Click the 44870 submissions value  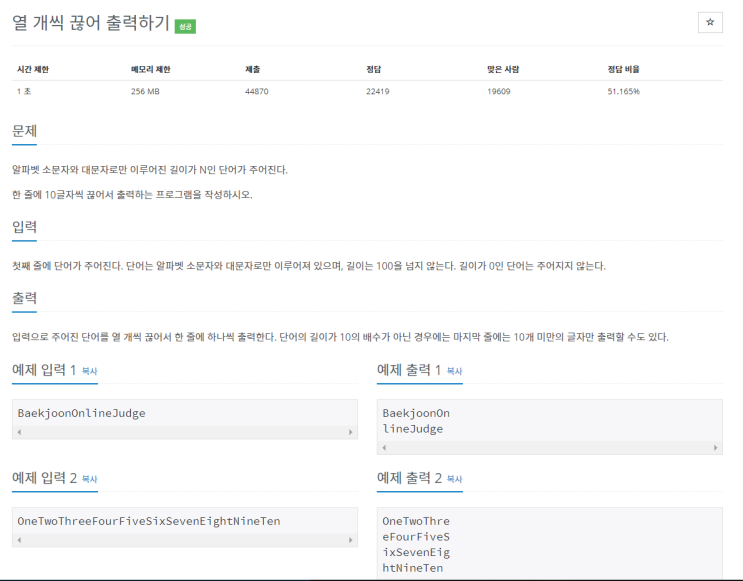(256, 91)
